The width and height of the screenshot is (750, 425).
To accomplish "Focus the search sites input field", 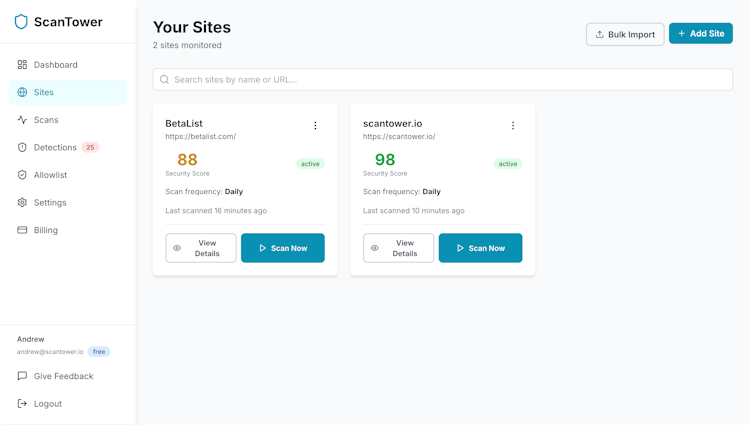I will (x=442, y=79).
